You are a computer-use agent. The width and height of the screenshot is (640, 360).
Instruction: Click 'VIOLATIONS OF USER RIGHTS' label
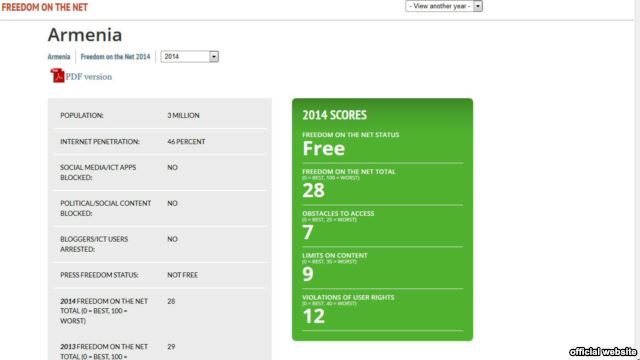tap(348, 298)
